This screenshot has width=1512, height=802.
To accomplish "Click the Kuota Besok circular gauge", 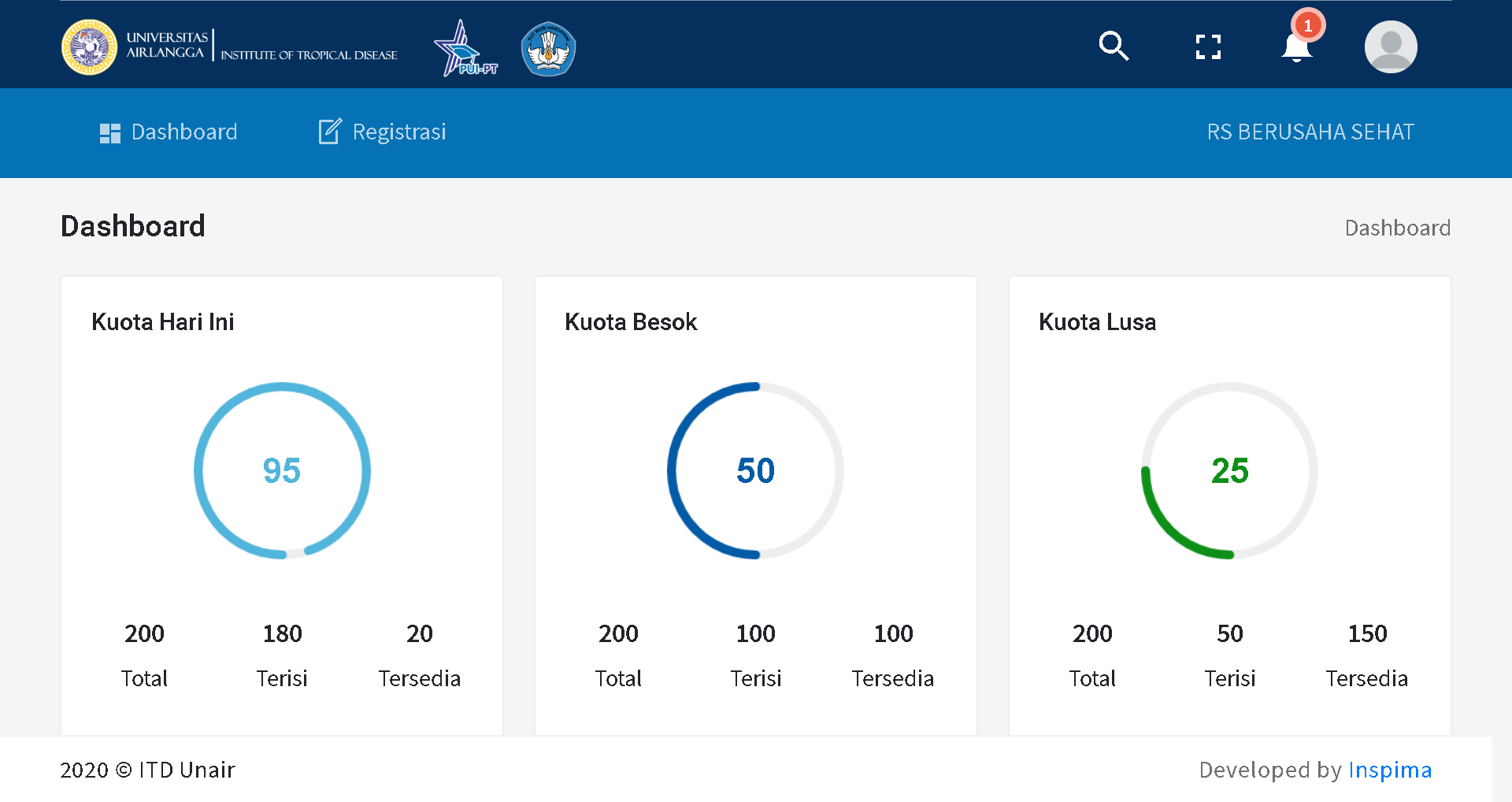I will 755,470.
